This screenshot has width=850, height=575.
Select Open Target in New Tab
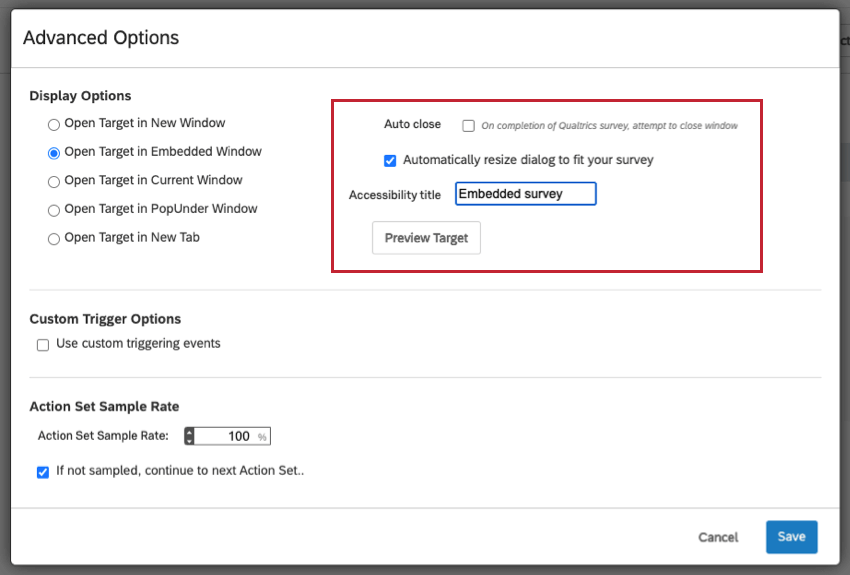tap(54, 238)
